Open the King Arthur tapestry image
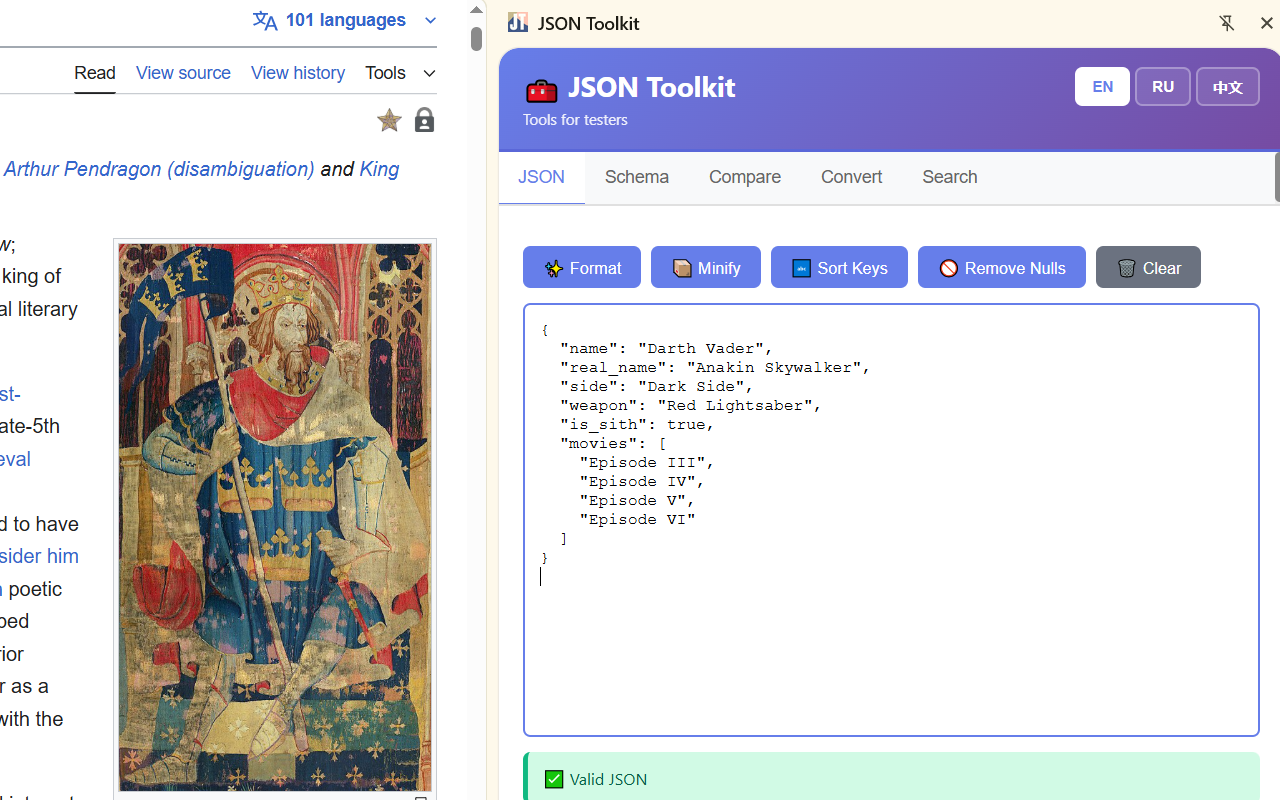1280x800 pixels. (275, 517)
